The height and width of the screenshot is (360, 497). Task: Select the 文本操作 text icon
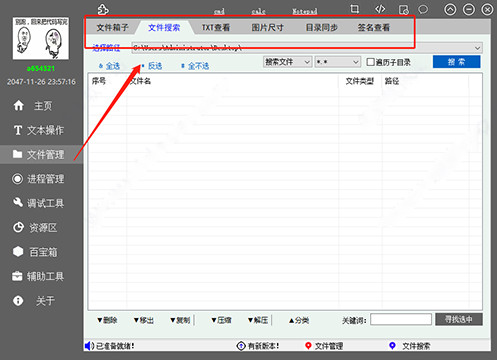coord(18,130)
